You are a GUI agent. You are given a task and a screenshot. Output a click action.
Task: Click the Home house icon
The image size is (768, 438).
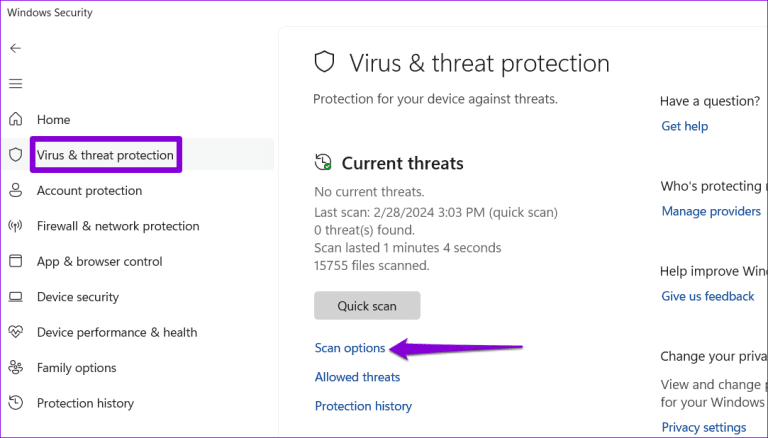16,119
